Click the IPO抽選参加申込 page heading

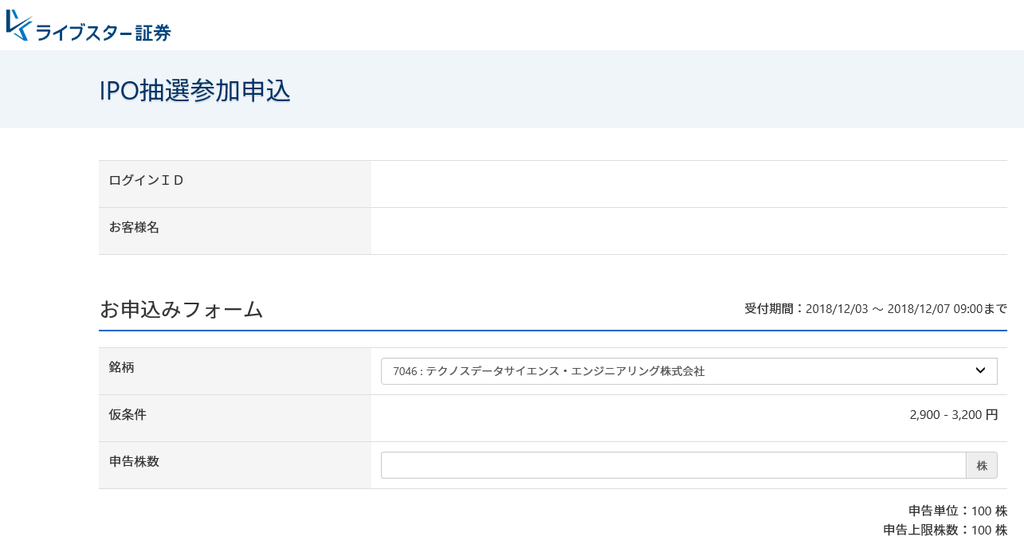click(195, 90)
